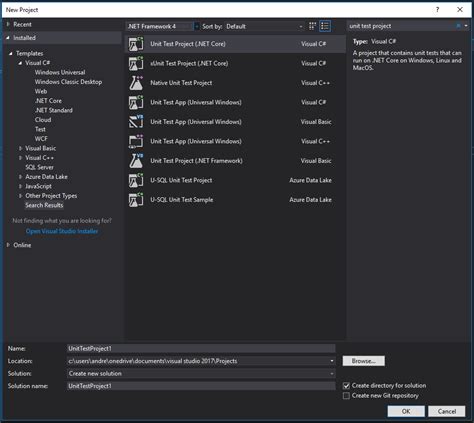
Task: Click the template search box
Action: pos(401,26)
